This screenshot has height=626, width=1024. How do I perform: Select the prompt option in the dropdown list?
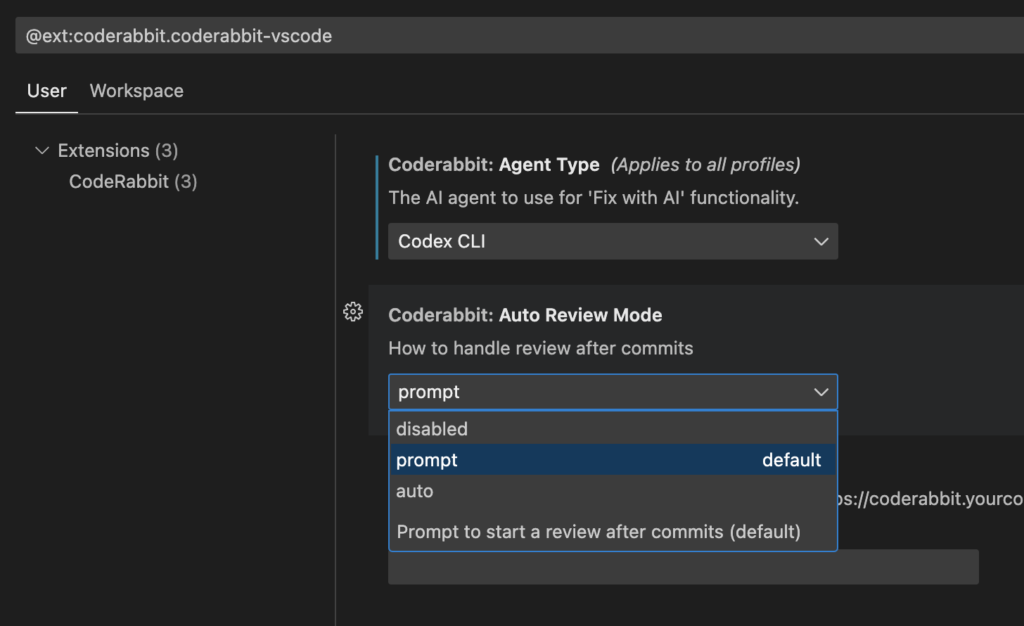tap(427, 460)
